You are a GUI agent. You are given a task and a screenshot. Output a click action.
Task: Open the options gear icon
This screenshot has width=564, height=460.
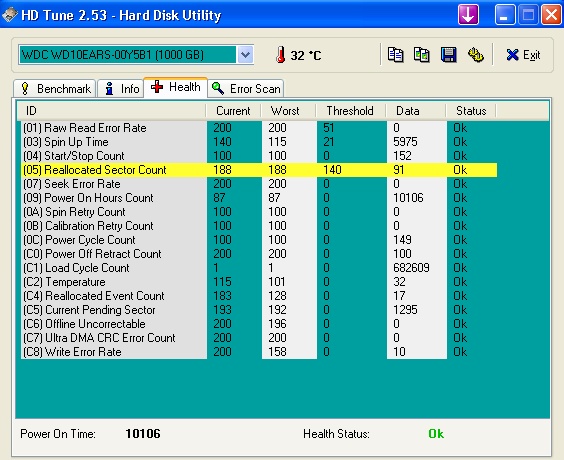pos(476,55)
